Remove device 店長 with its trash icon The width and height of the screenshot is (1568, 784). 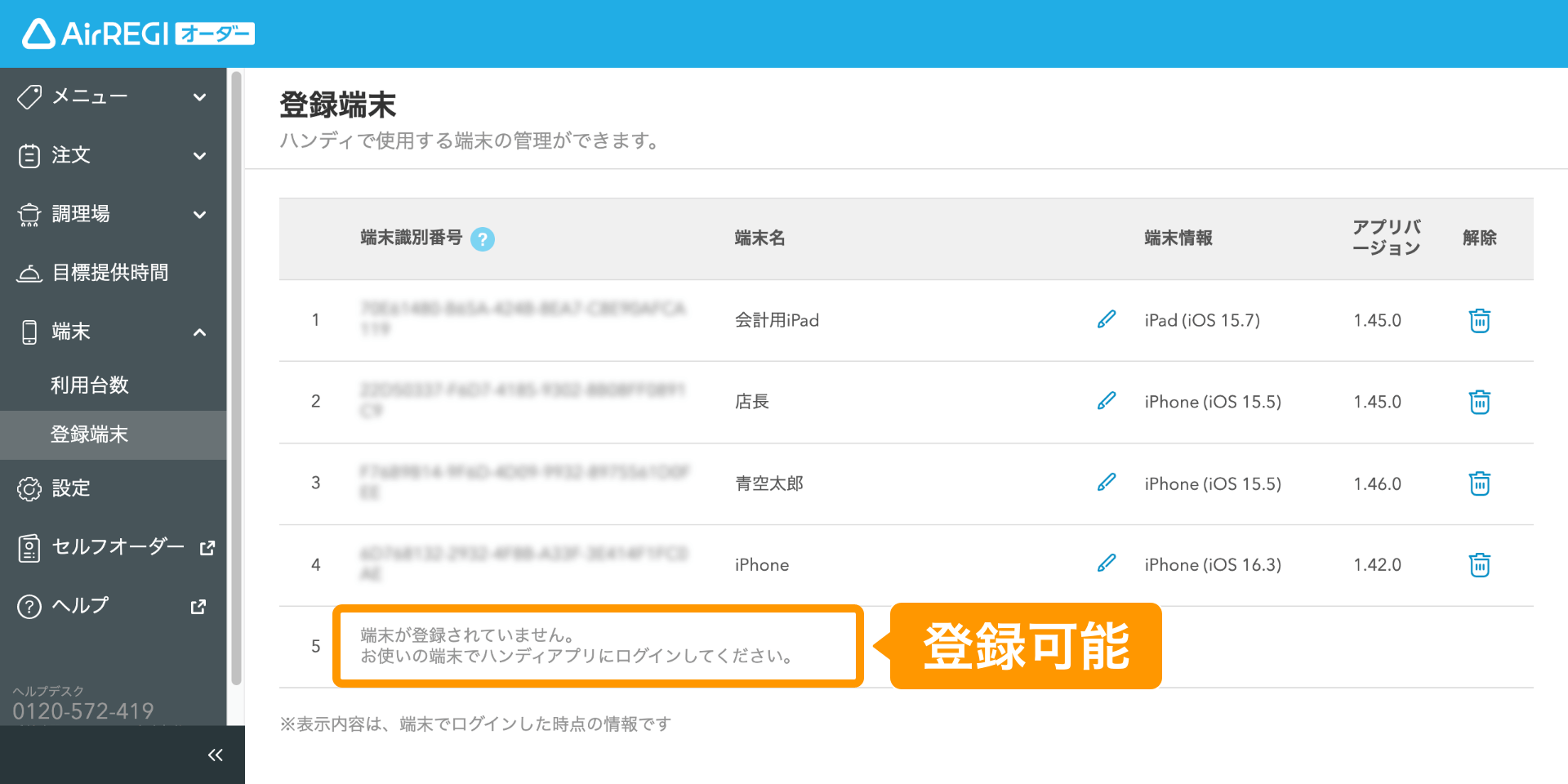tap(1479, 402)
